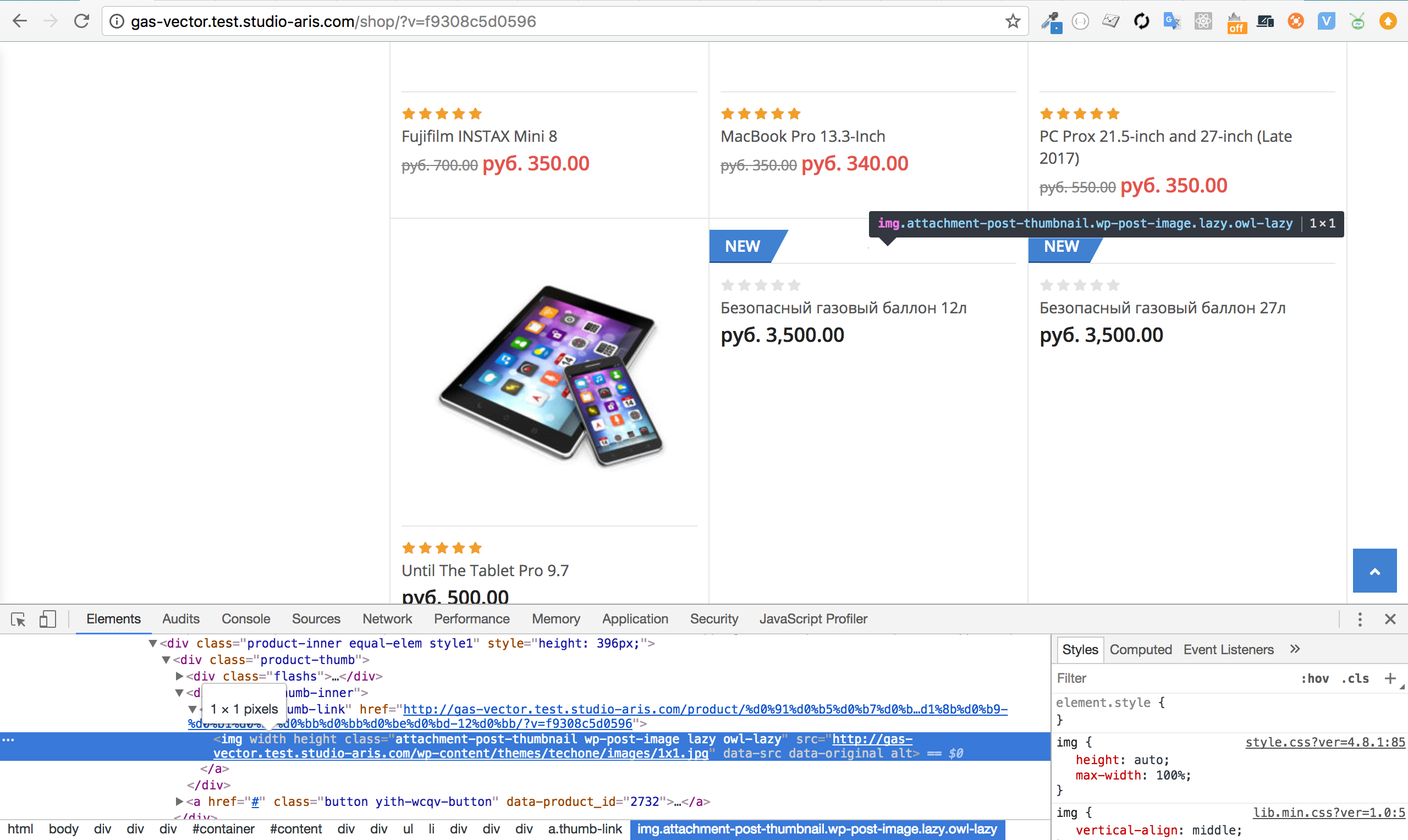Open the 1x1.jpg src link in img node
Viewport: 1408px width, 840px height.
tap(563, 746)
